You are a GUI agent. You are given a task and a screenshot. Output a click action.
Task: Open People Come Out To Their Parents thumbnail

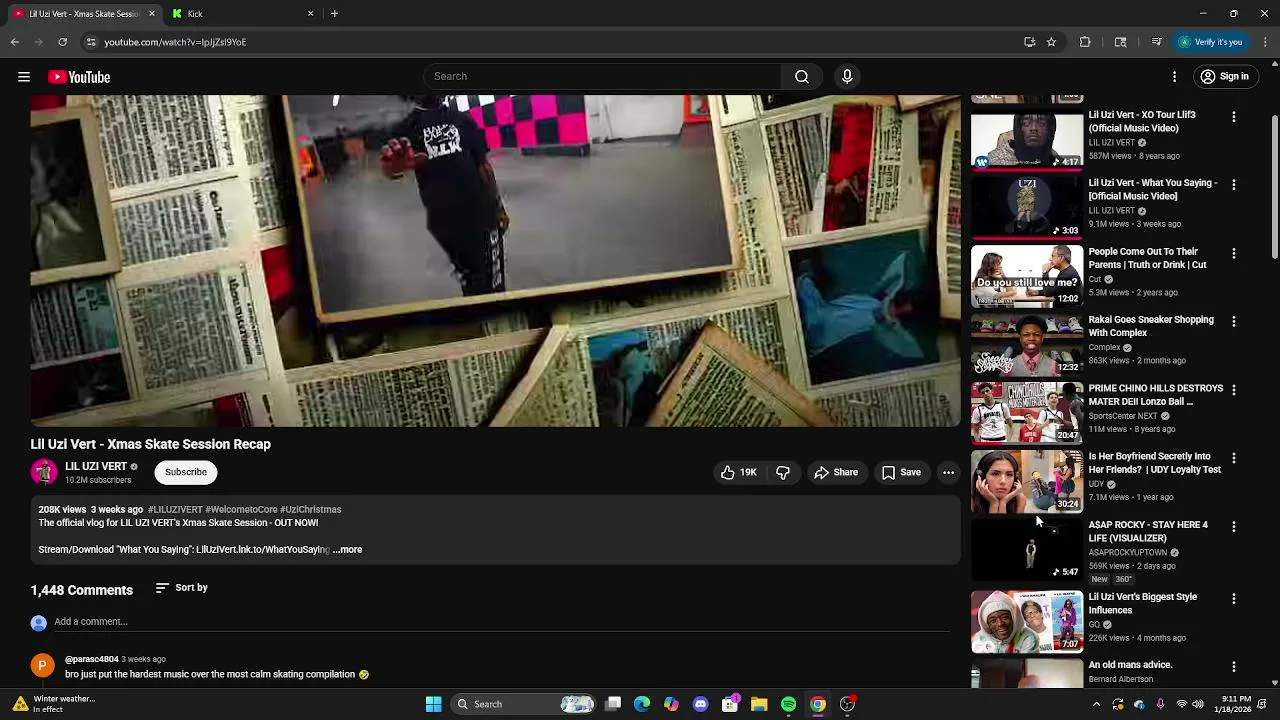click(x=1027, y=277)
